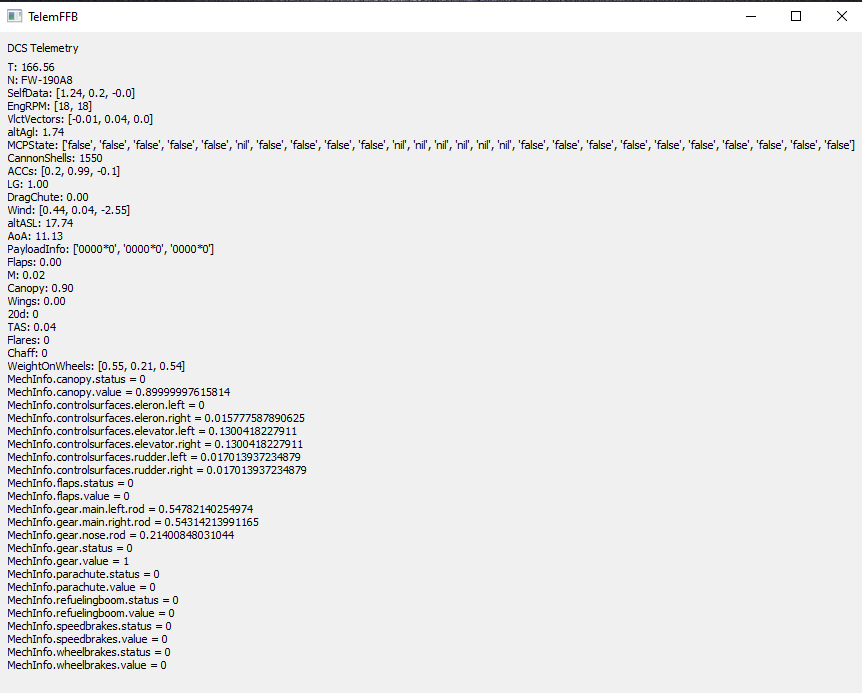Click the MechInfo eleron.right value line
Screen dimensions: 862x693
(x=156, y=418)
